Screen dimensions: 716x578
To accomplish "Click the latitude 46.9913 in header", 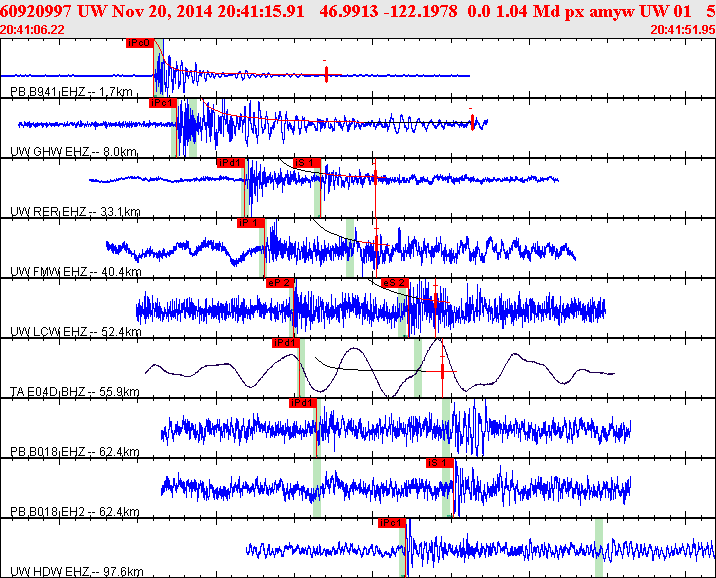I will pos(349,11).
